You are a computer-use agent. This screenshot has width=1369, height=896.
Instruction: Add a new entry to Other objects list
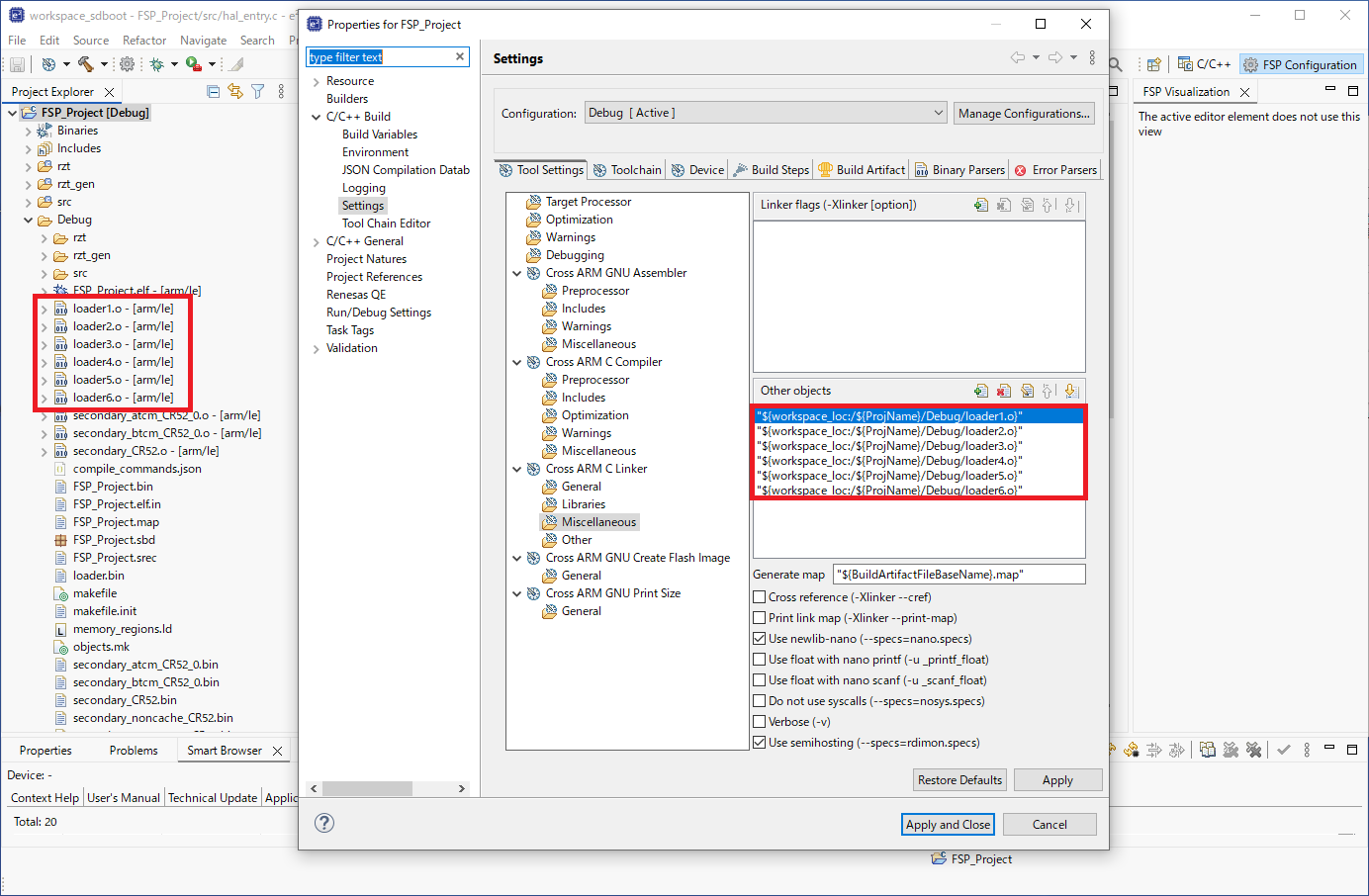pyautogui.click(x=980, y=391)
